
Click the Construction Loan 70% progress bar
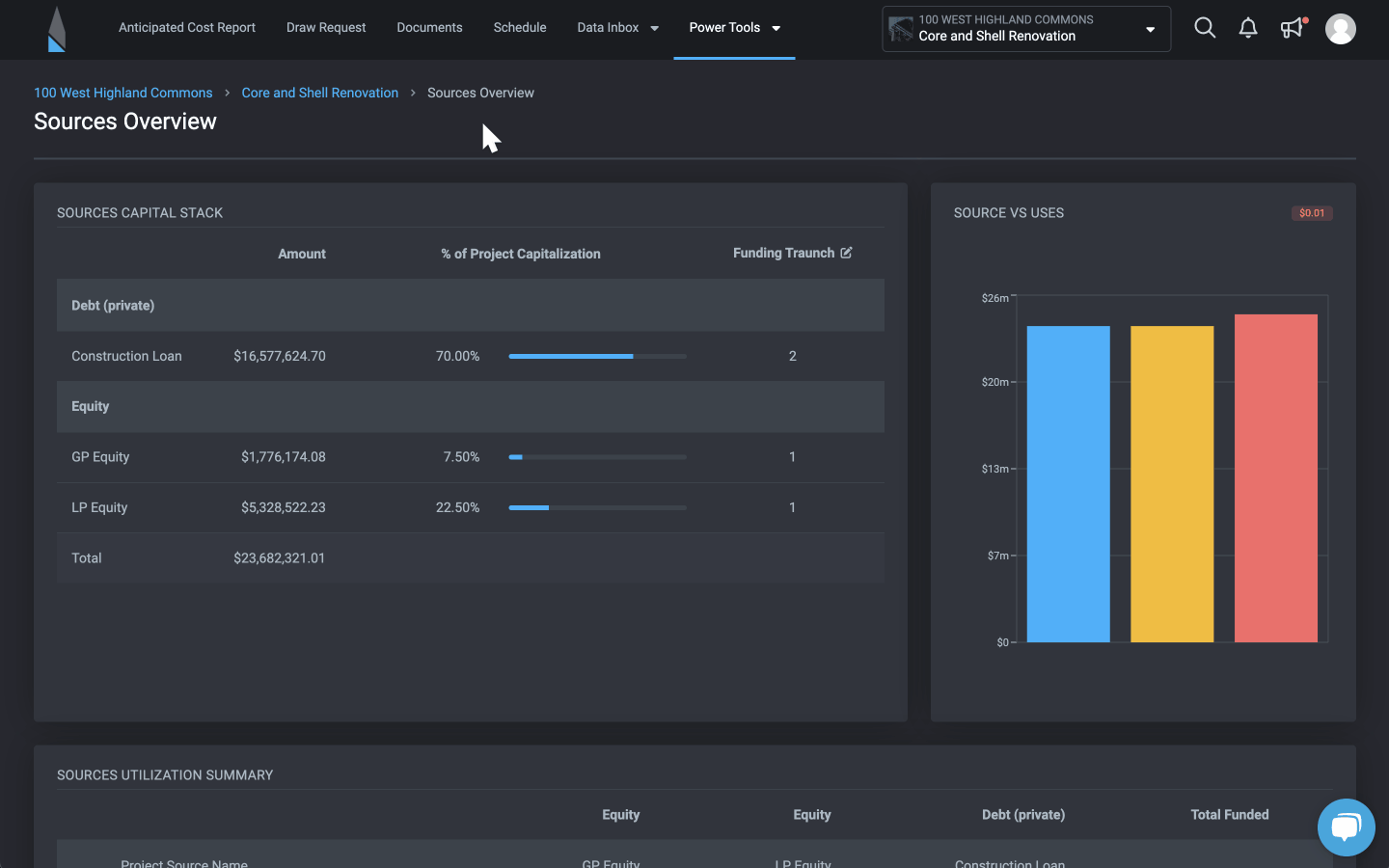tap(596, 356)
